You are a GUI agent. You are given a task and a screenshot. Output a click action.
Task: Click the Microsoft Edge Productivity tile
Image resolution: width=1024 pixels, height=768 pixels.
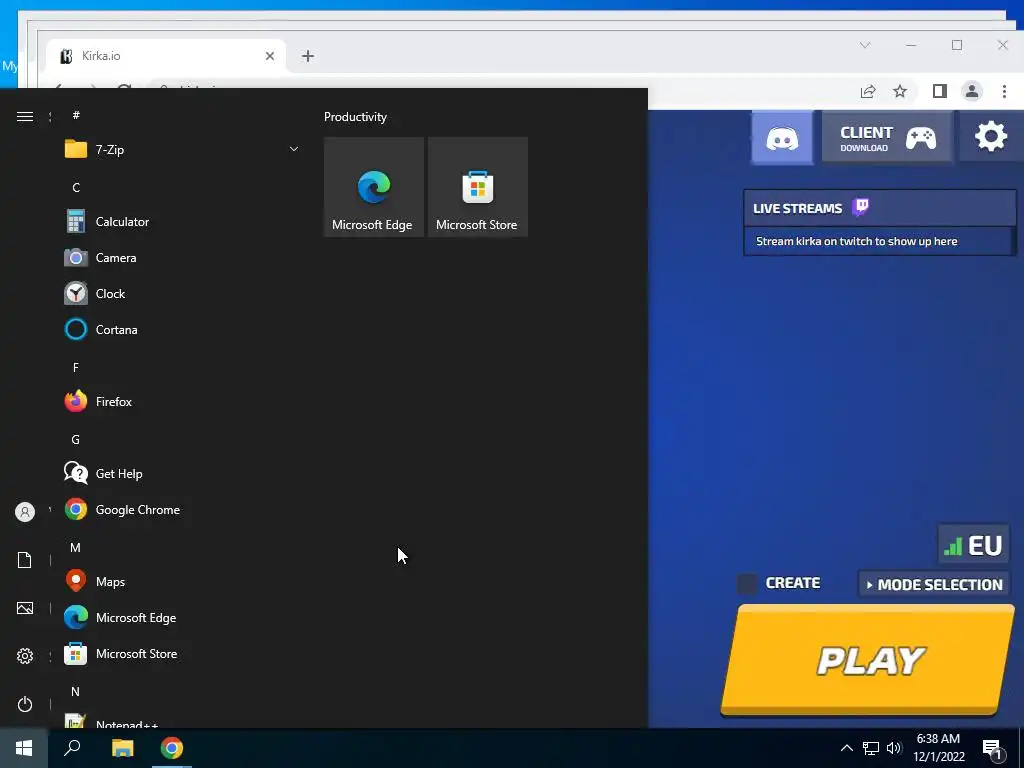click(x=374, y=187)
